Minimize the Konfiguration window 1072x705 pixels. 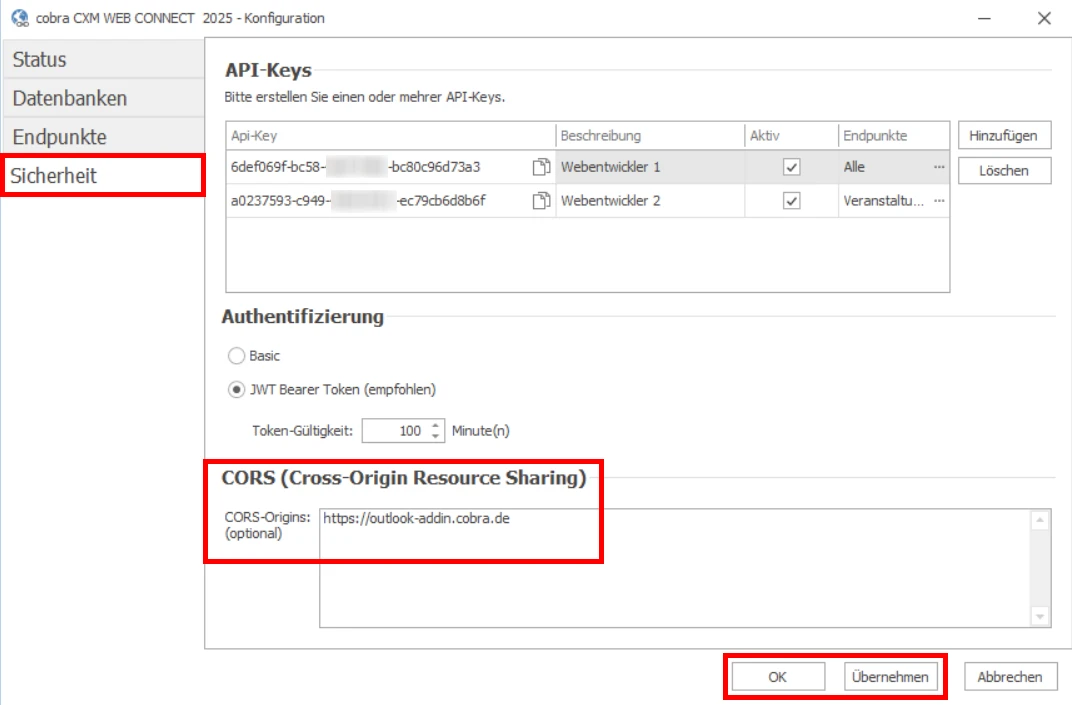(x=984, y=18)
